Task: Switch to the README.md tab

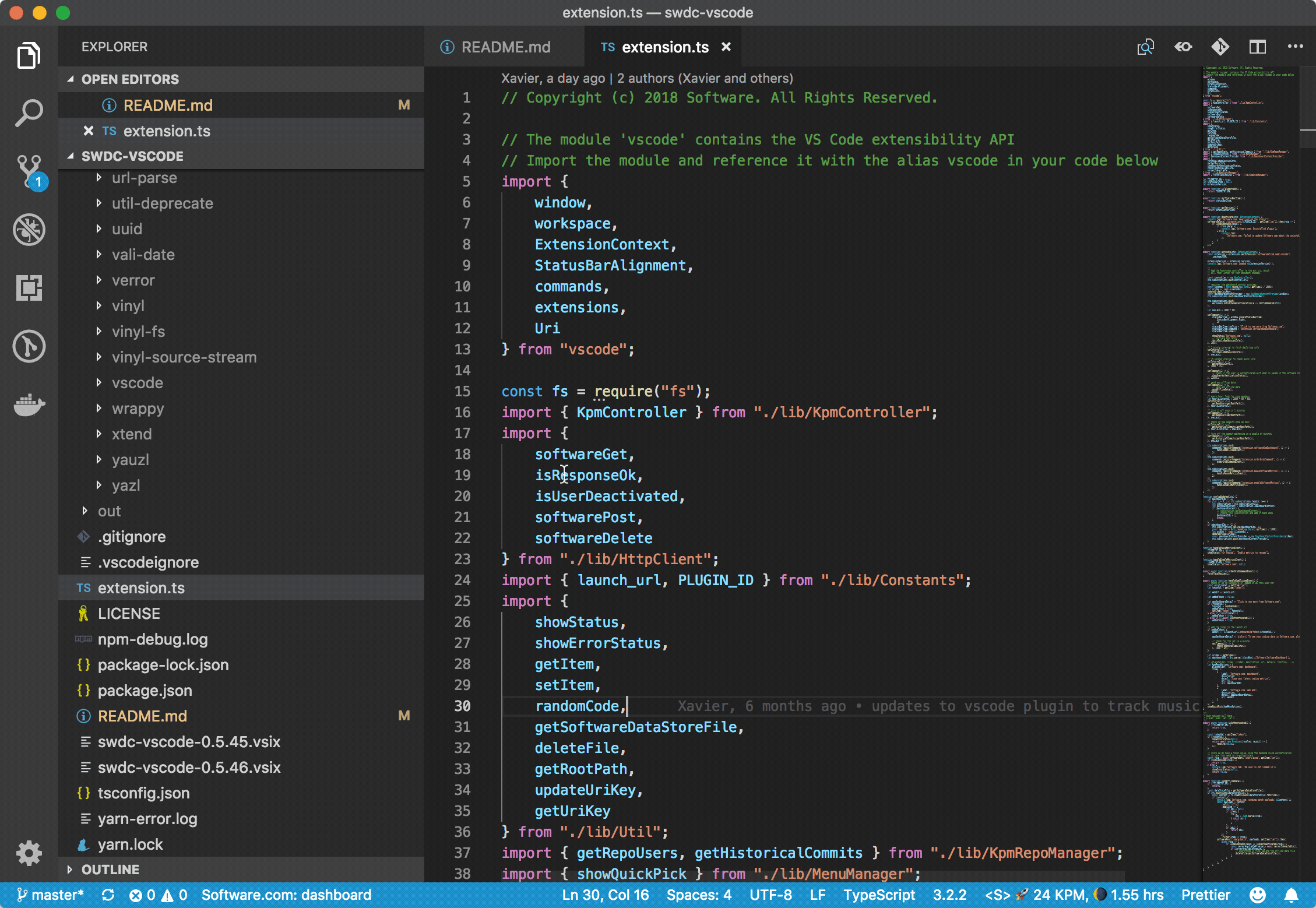Action: coord(505,47)
